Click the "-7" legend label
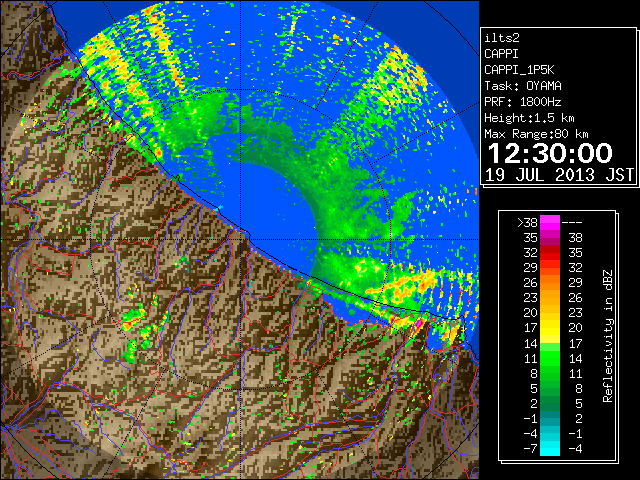The image size is (640, 480). point(530,449)
